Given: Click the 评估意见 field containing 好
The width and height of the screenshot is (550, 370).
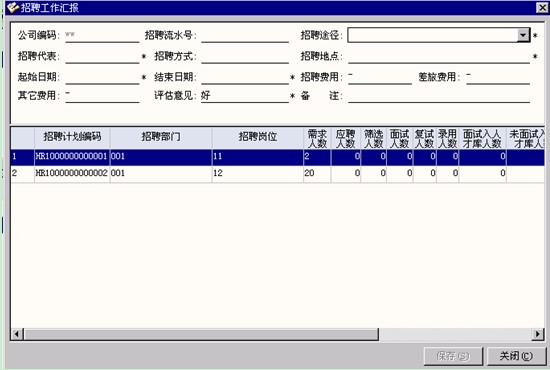Looking at the screenshot, I should click(245, 96).
